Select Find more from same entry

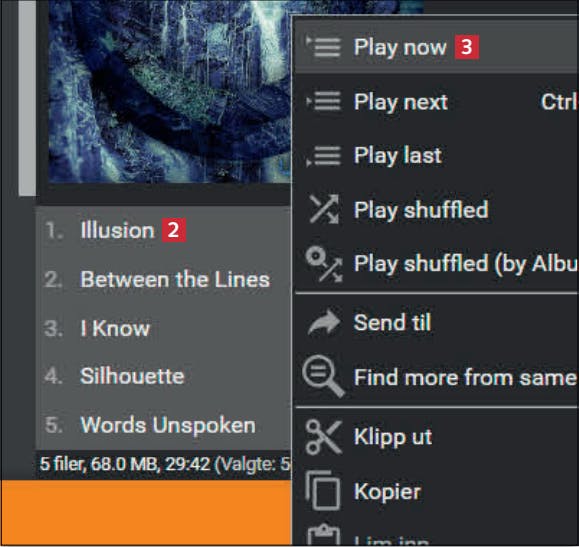pyautogui.click(x=436, y=377)
